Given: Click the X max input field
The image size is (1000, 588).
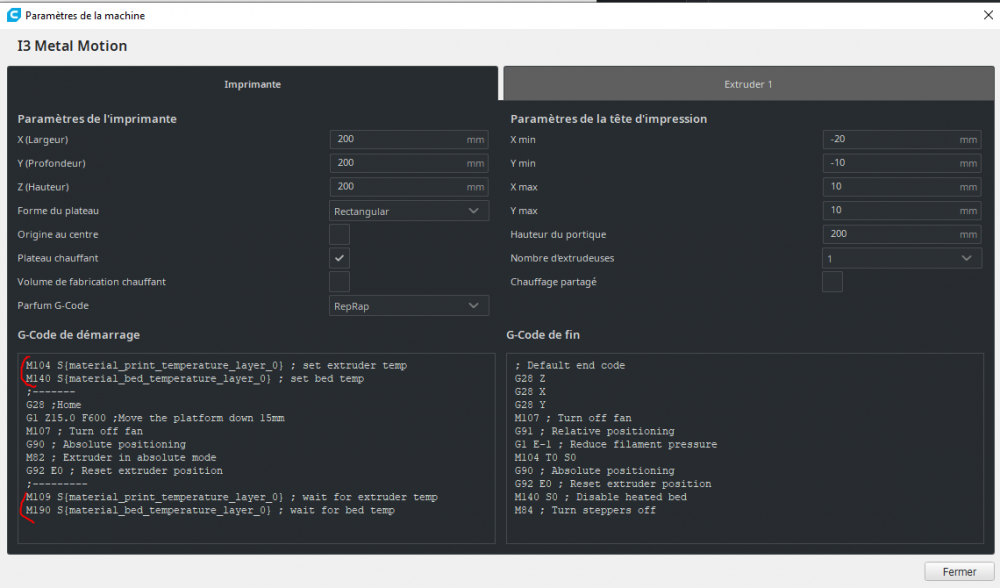Looking at the screenshot, I should point(902,186).
